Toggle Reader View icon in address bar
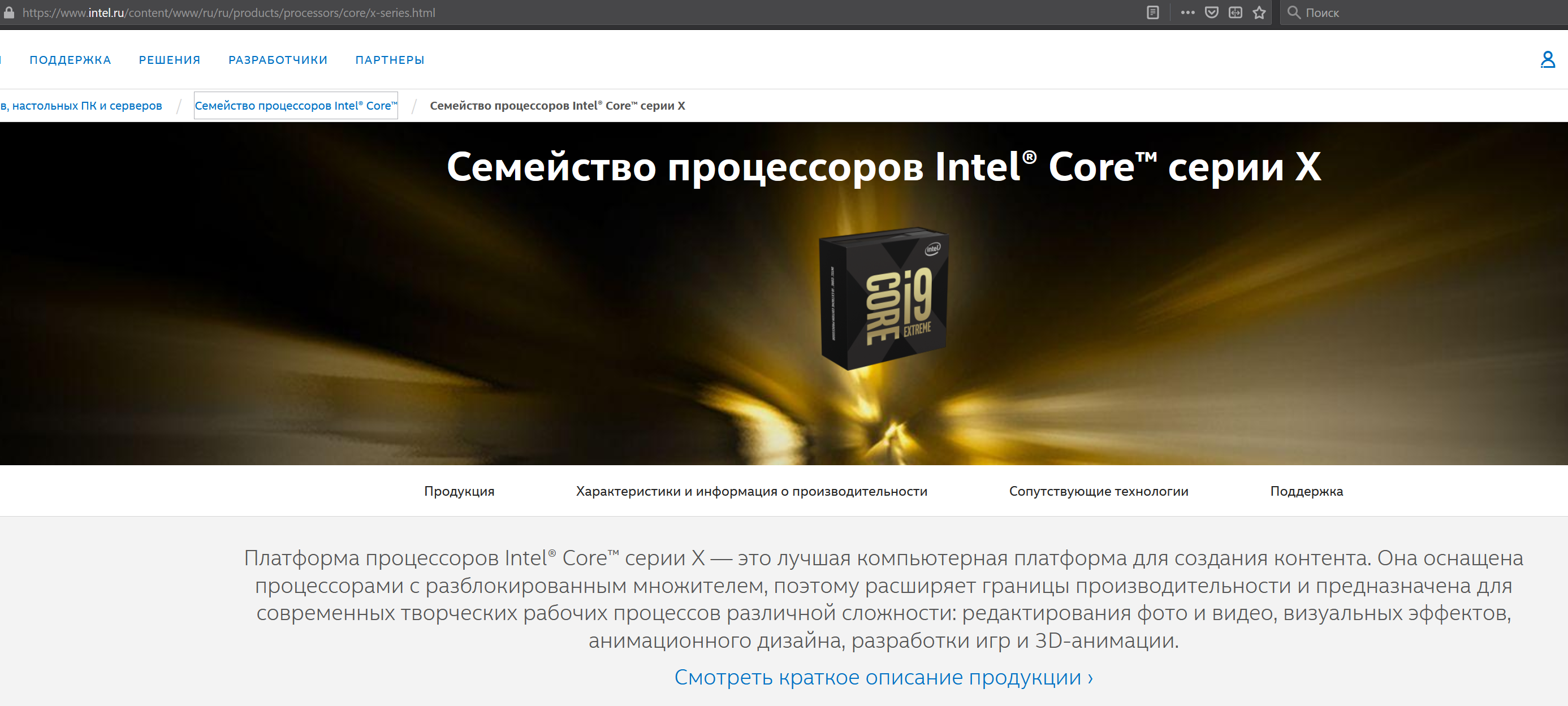The image size is (1568, 706). pos(1153,12)
